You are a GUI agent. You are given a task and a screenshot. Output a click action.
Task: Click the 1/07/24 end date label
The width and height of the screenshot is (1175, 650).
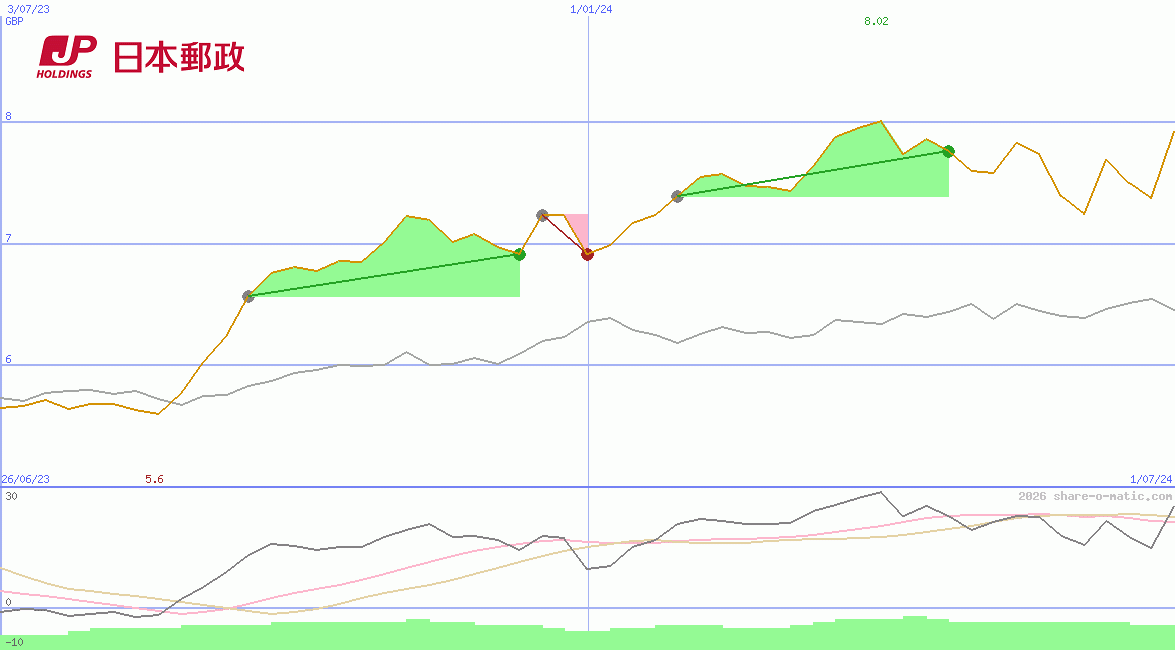(x=1151, y=479)
